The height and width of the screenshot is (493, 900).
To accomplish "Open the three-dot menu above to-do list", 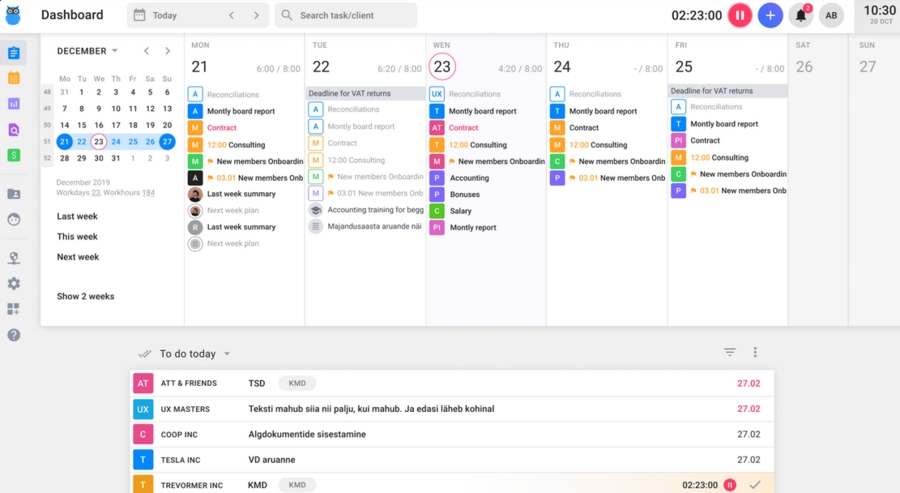I will coord(755,352).
